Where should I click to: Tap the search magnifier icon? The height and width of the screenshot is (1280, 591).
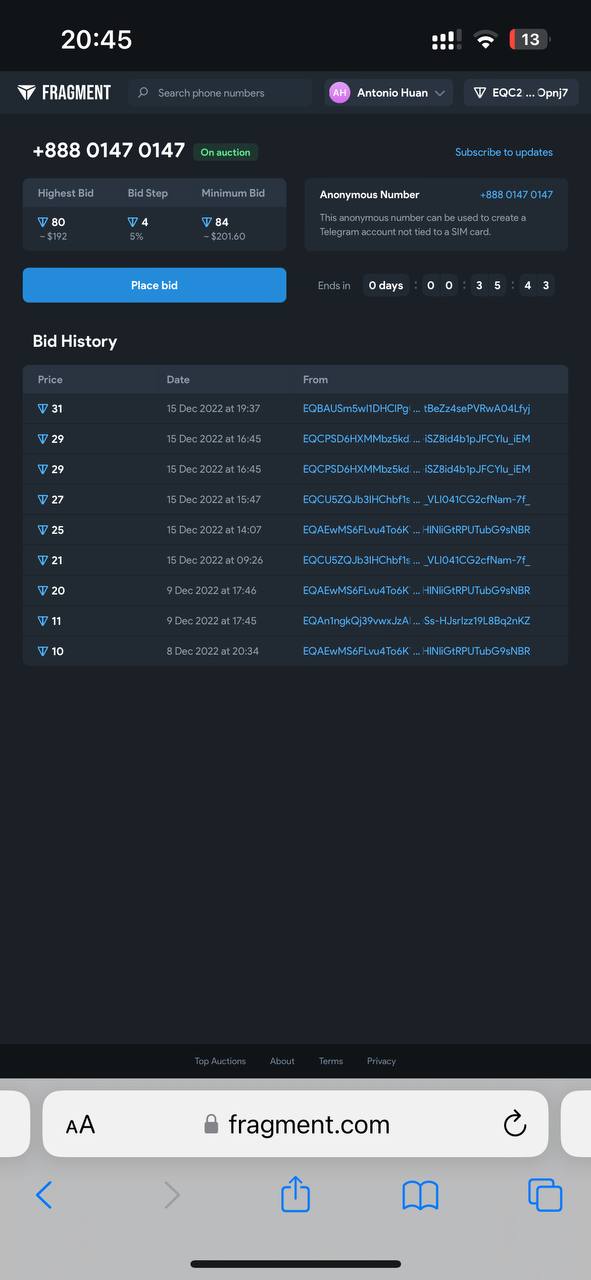pyautogui.click(x=143, y=93)
